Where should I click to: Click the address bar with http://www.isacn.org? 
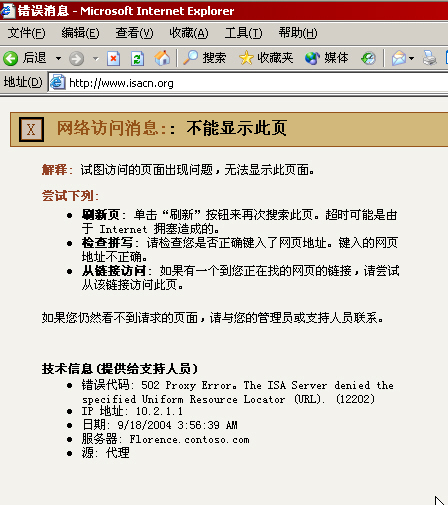tap(248, 83)
